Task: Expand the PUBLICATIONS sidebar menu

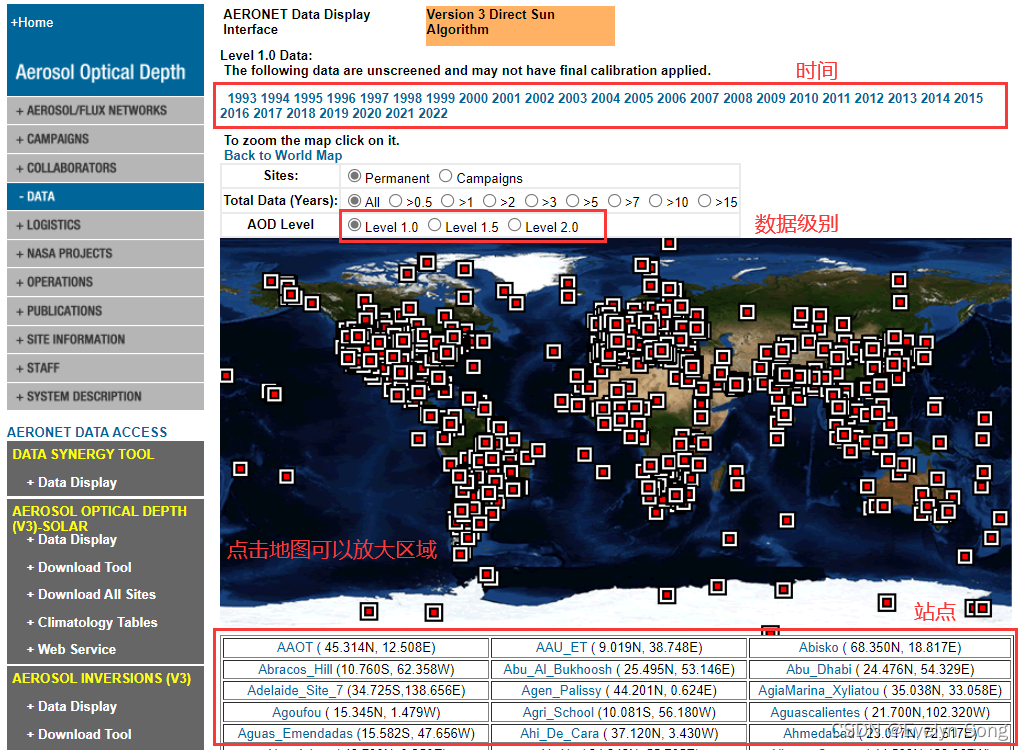Action: (x=105, y=311)
